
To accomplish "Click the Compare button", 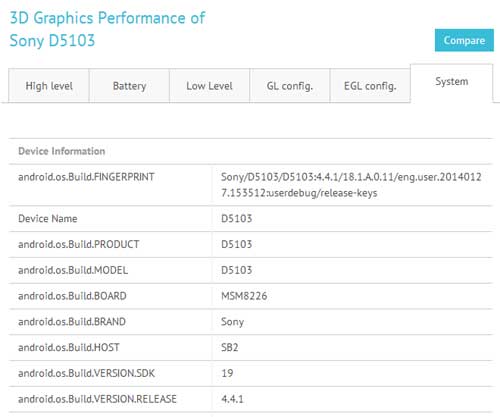I will (x=464, y=40).
